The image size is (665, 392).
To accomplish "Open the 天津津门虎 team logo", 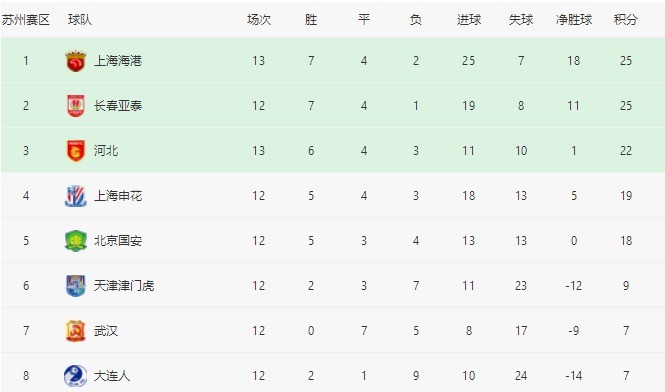I will tap(76, 286).
